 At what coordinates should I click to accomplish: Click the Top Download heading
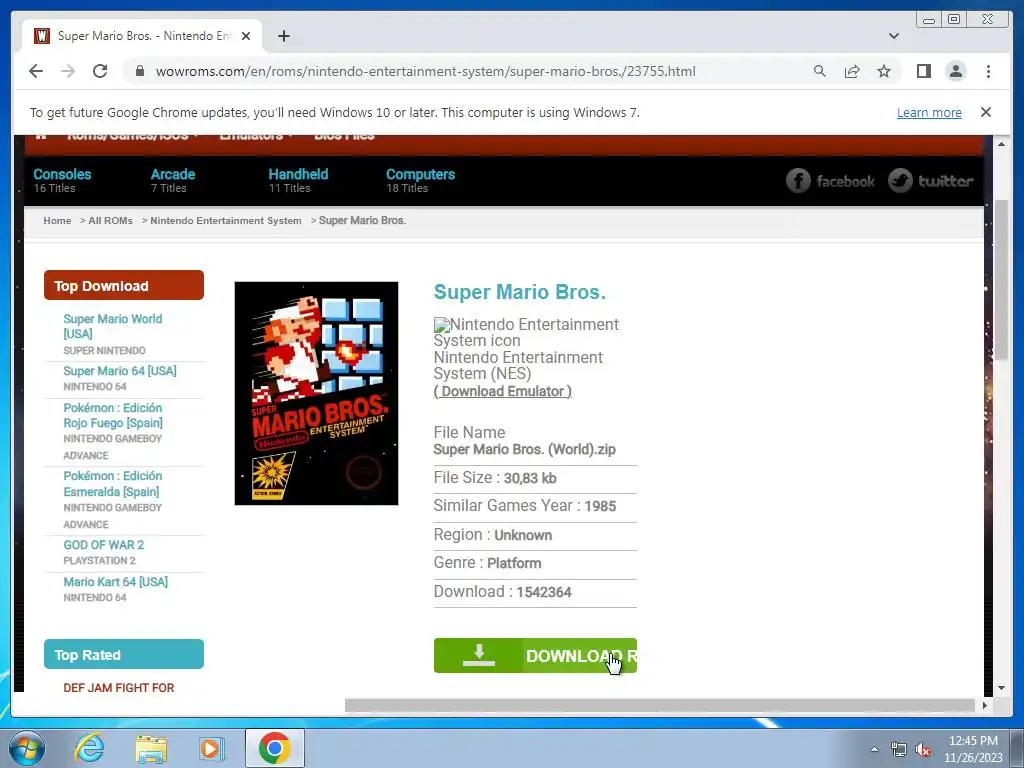point(123,285)
